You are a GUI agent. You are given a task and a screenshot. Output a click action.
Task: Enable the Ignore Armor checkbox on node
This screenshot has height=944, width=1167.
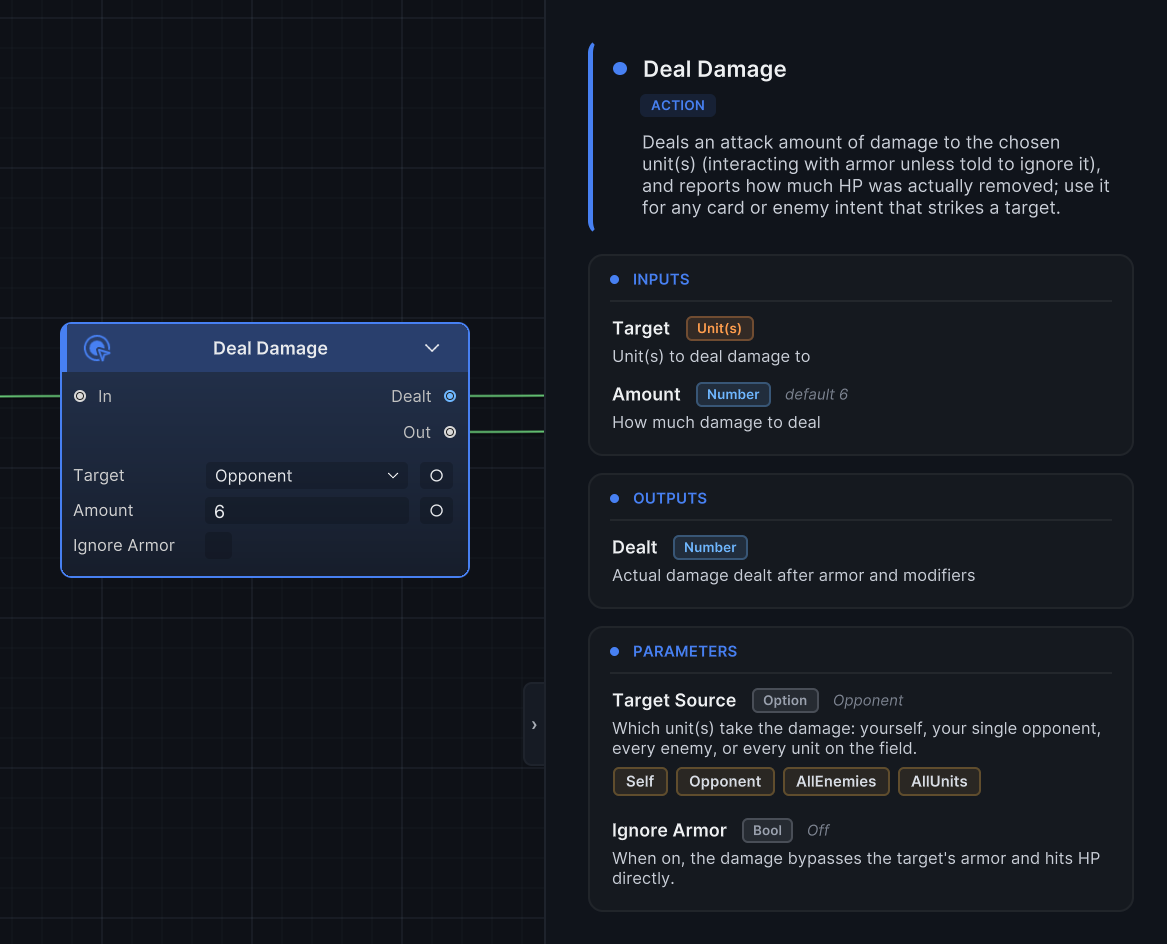(219, 546)
